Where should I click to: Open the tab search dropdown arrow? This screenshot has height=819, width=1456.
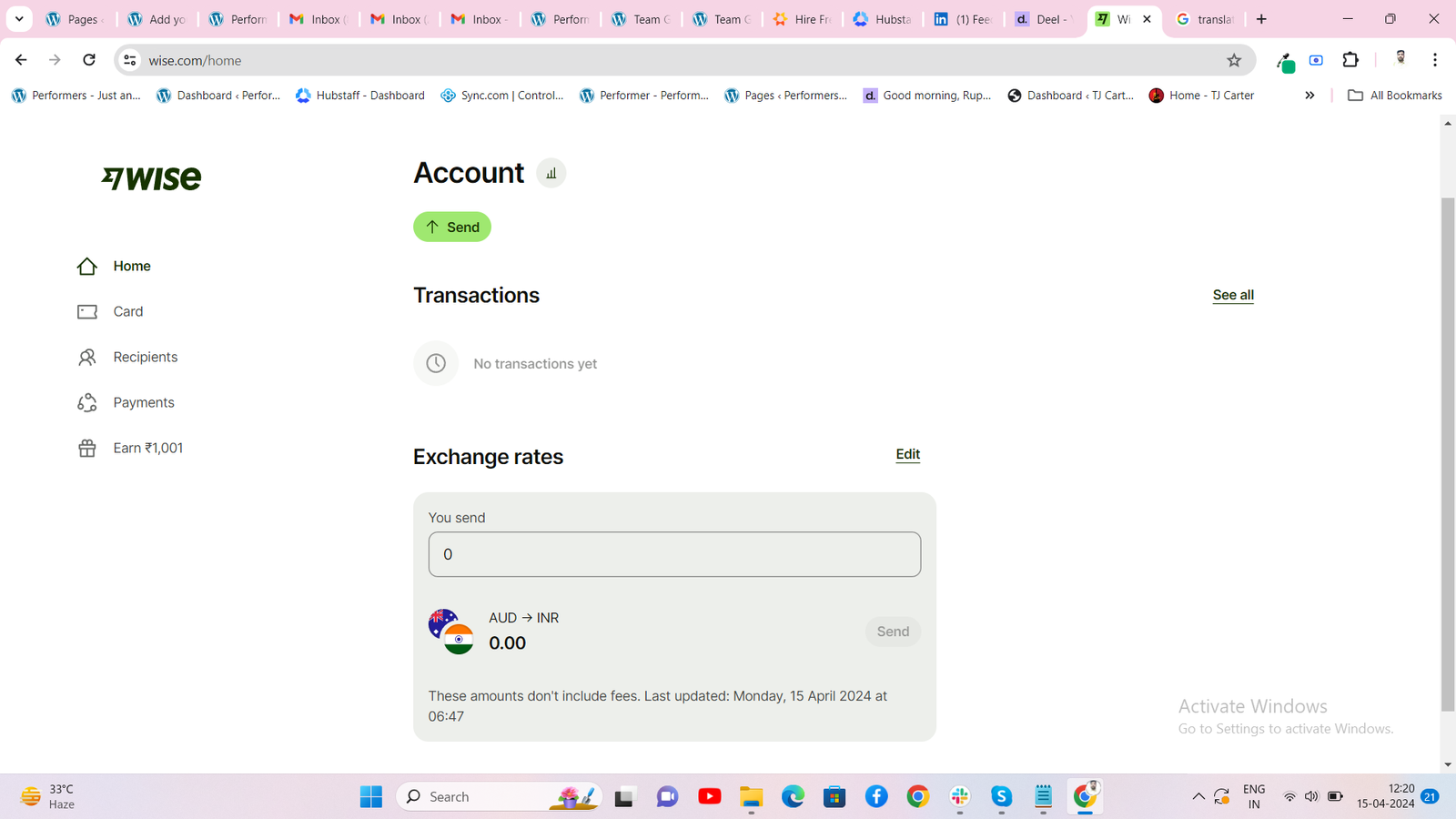pyautogui.click(x=19, y=19)
